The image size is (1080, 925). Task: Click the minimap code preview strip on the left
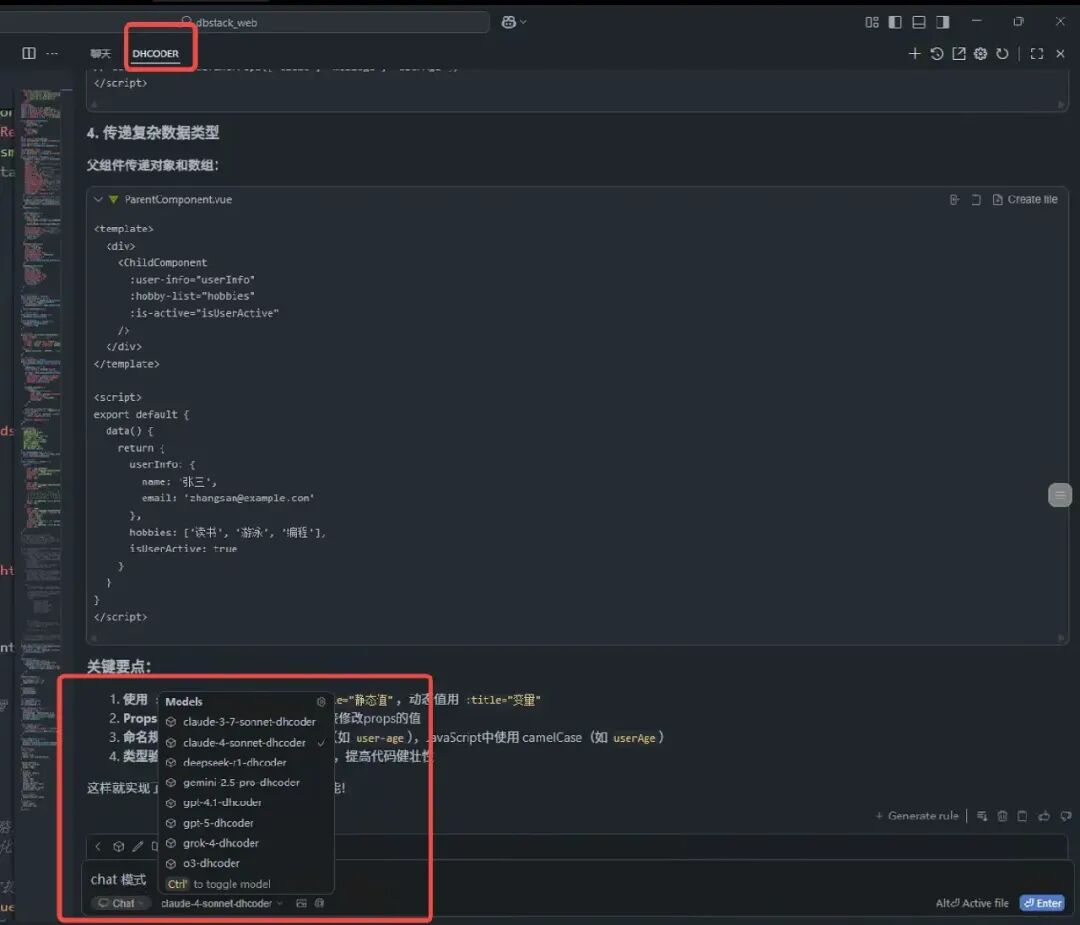41,451
